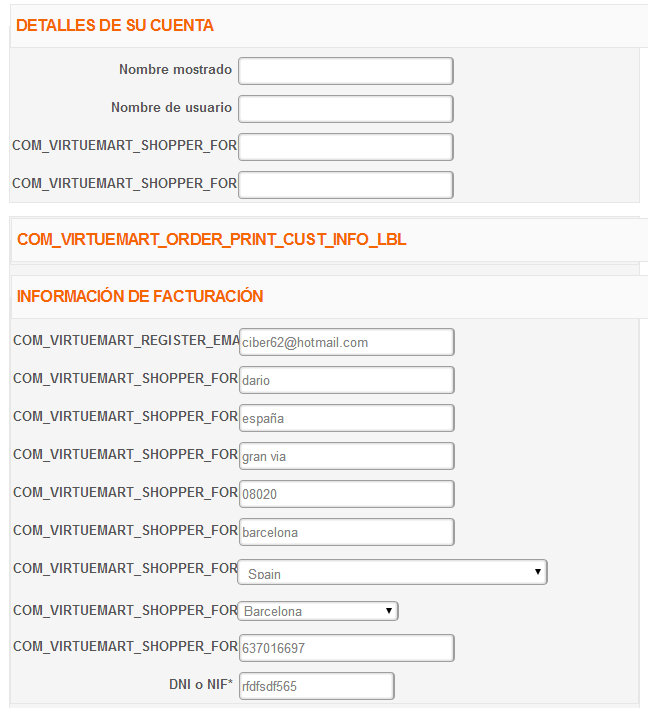648x708 pixels.
Task: Click the email field containing ciber62@hotmail.com
Action: point(346,342)
